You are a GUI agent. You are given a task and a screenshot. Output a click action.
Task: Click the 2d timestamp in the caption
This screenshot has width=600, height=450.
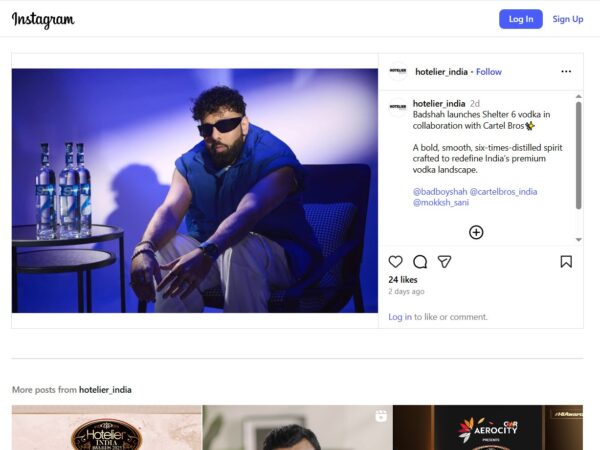[474, 103]
